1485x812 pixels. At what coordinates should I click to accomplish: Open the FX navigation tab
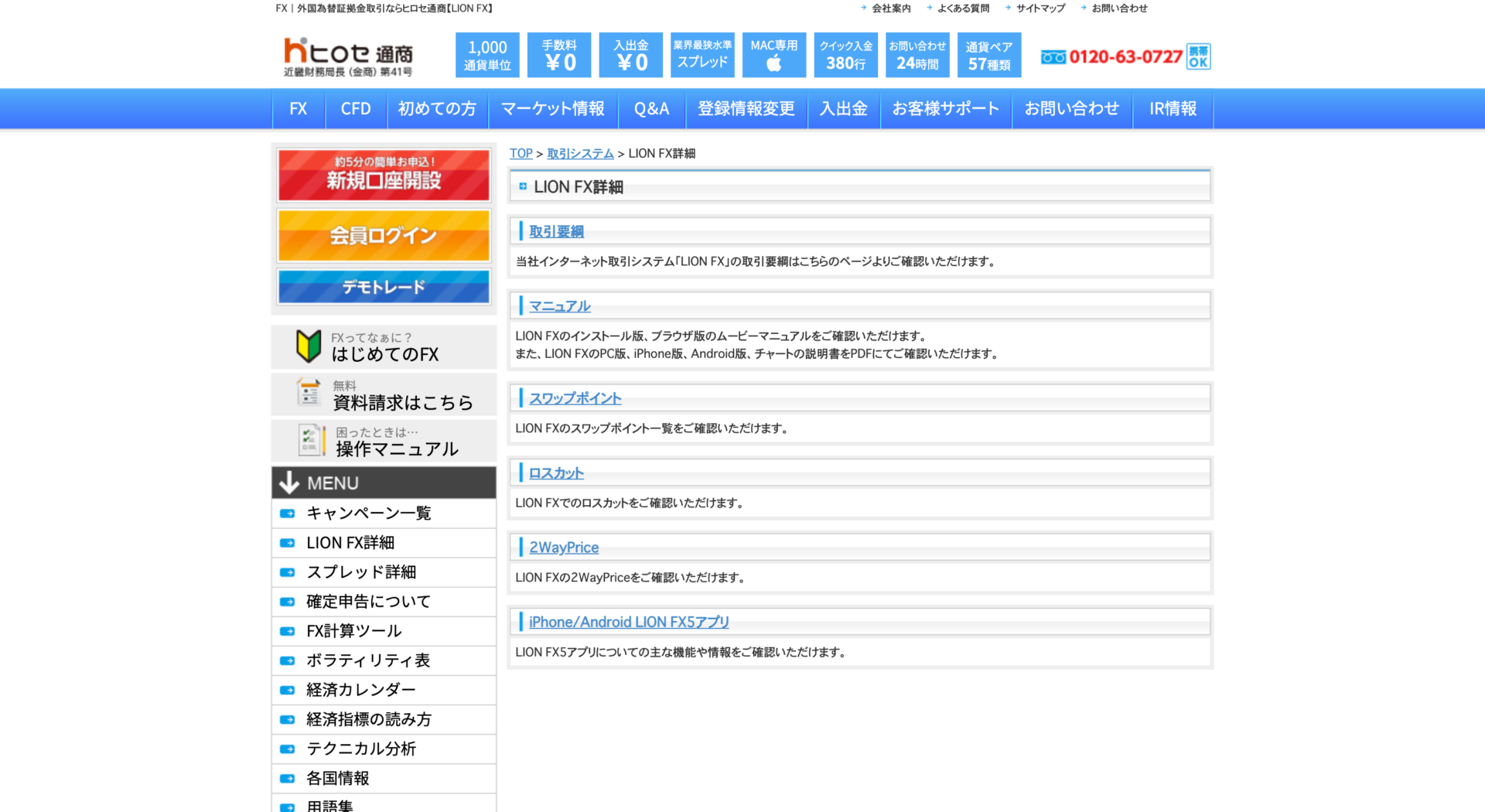tap(299, 109)
